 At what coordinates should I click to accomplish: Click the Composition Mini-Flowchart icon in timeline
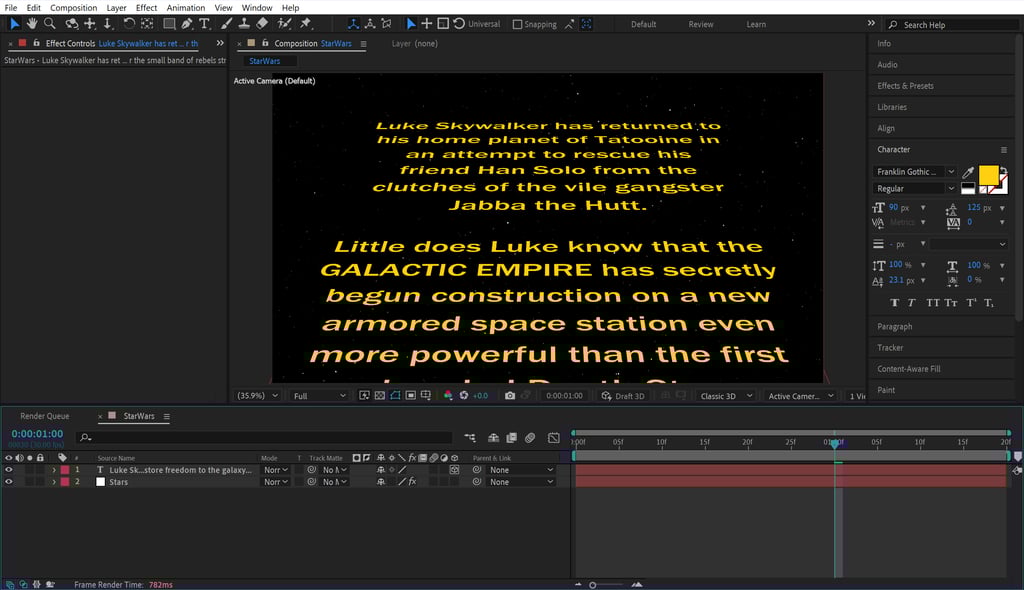coord(470,438)
